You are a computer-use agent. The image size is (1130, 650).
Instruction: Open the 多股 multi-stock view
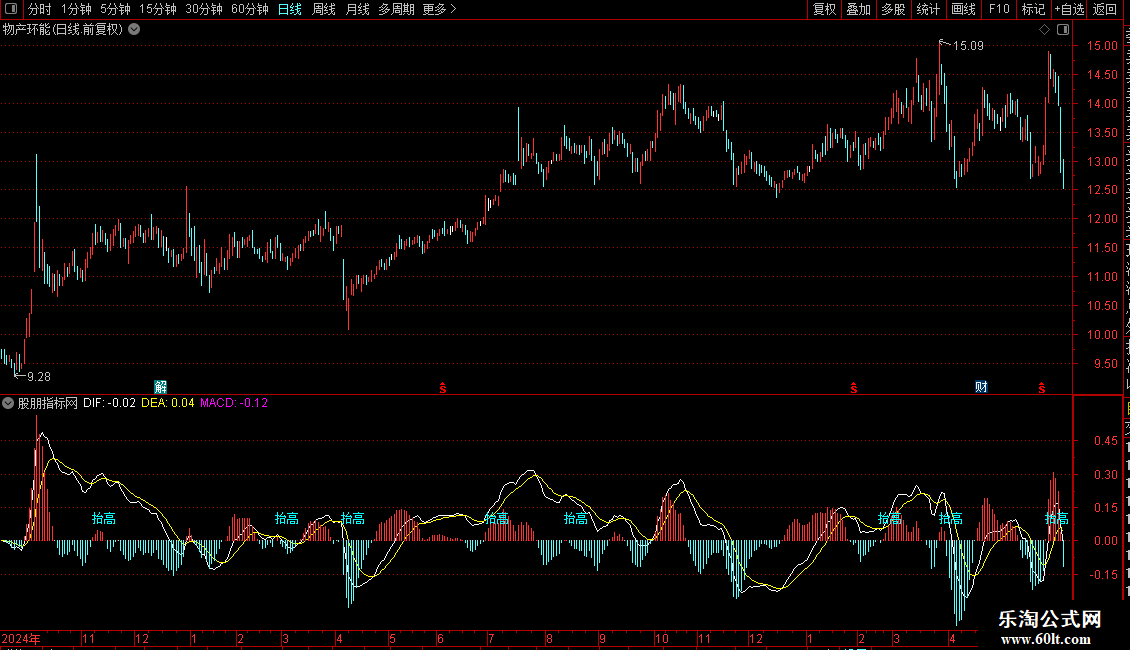894,9
